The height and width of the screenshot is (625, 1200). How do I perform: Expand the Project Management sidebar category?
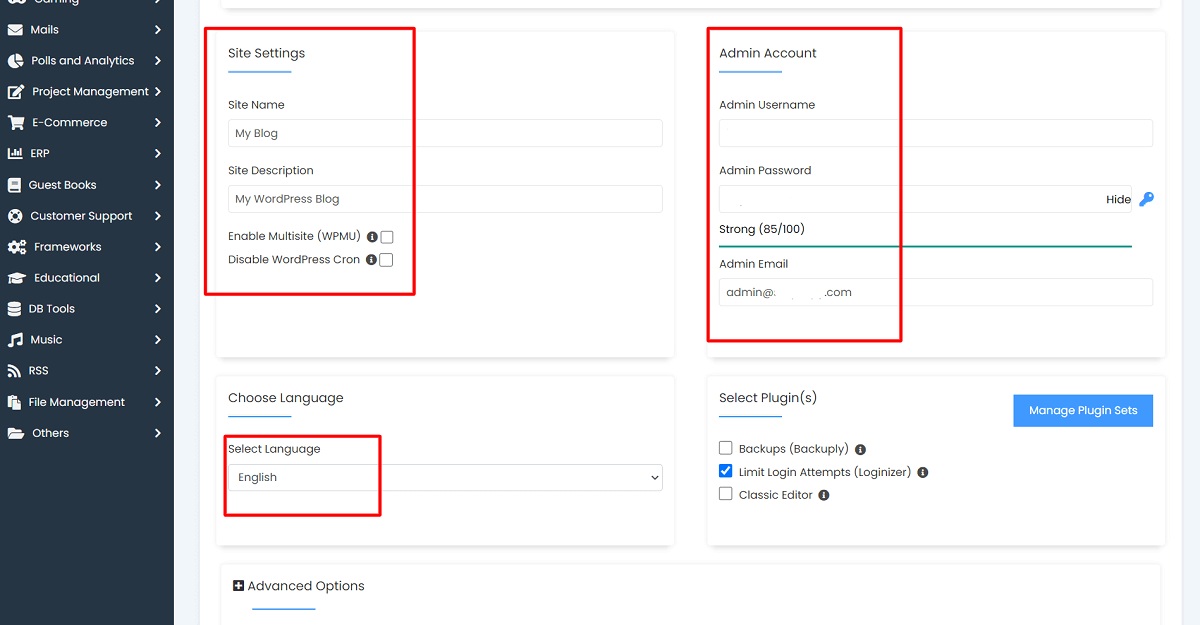click(87, 91)
